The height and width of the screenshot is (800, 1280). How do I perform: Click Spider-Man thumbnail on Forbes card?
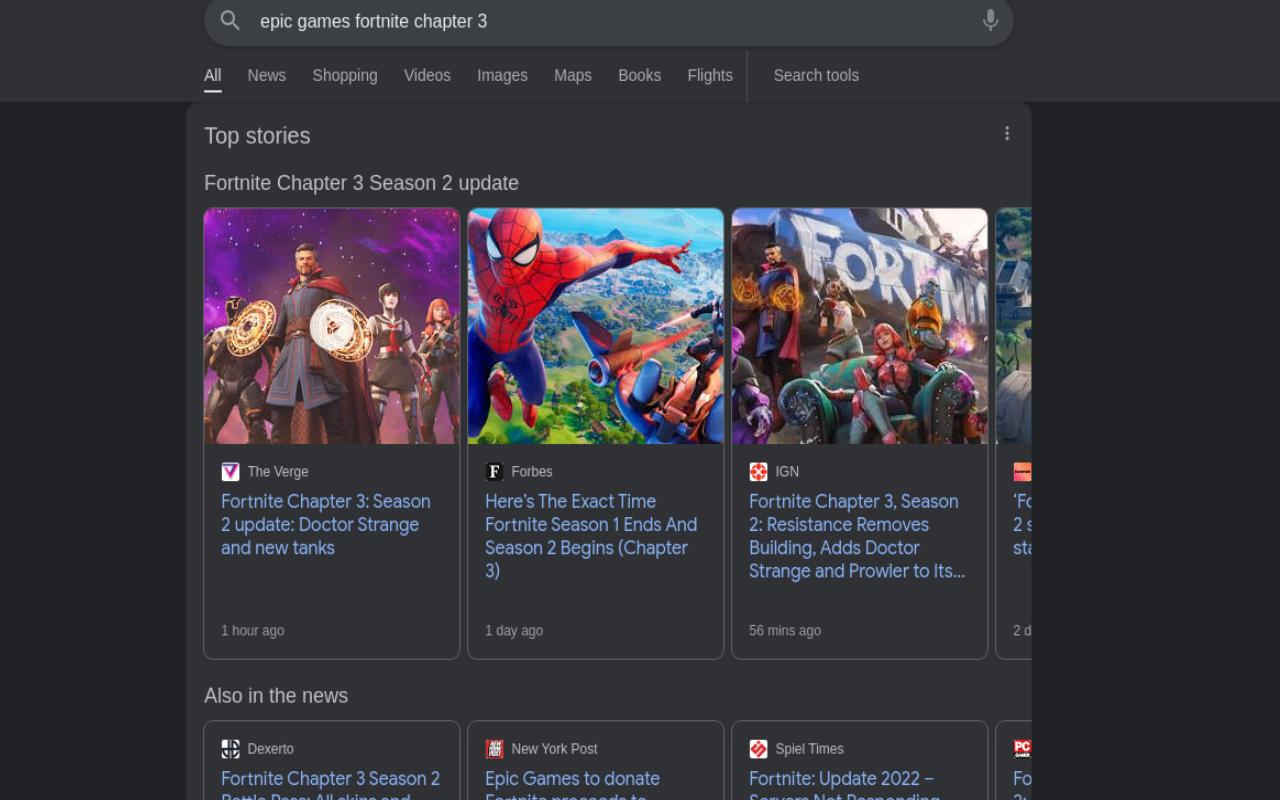(x=596, y=326)
